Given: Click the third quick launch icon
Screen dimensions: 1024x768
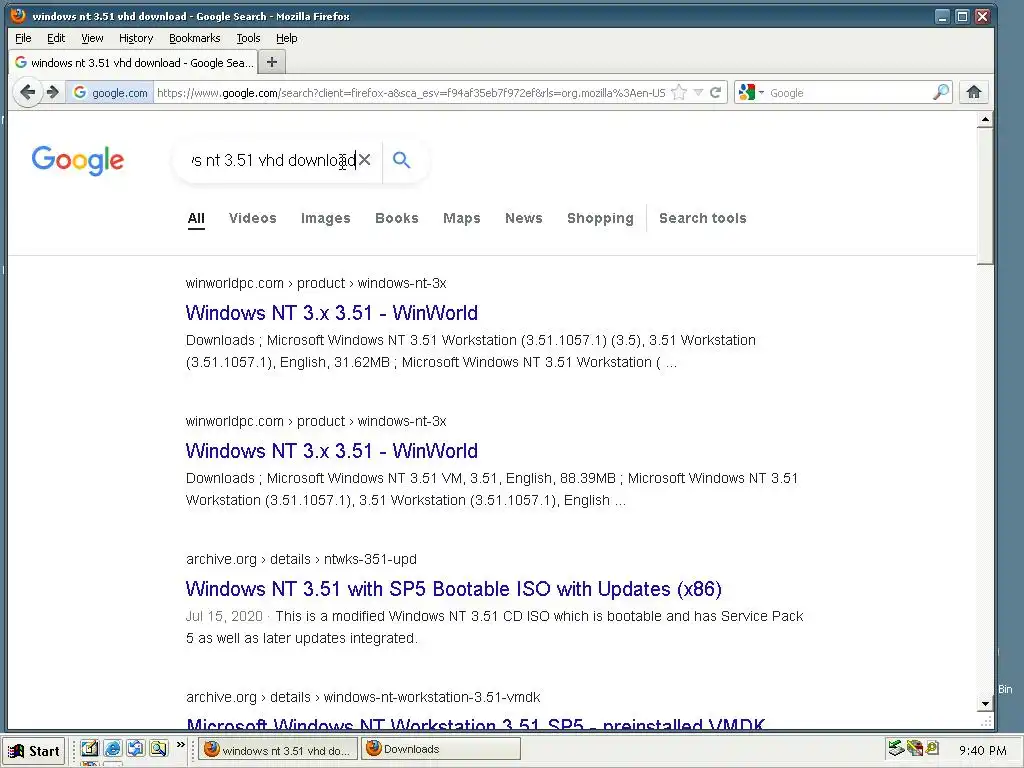Looking at the screenshot, I should (x=135, y=748).
